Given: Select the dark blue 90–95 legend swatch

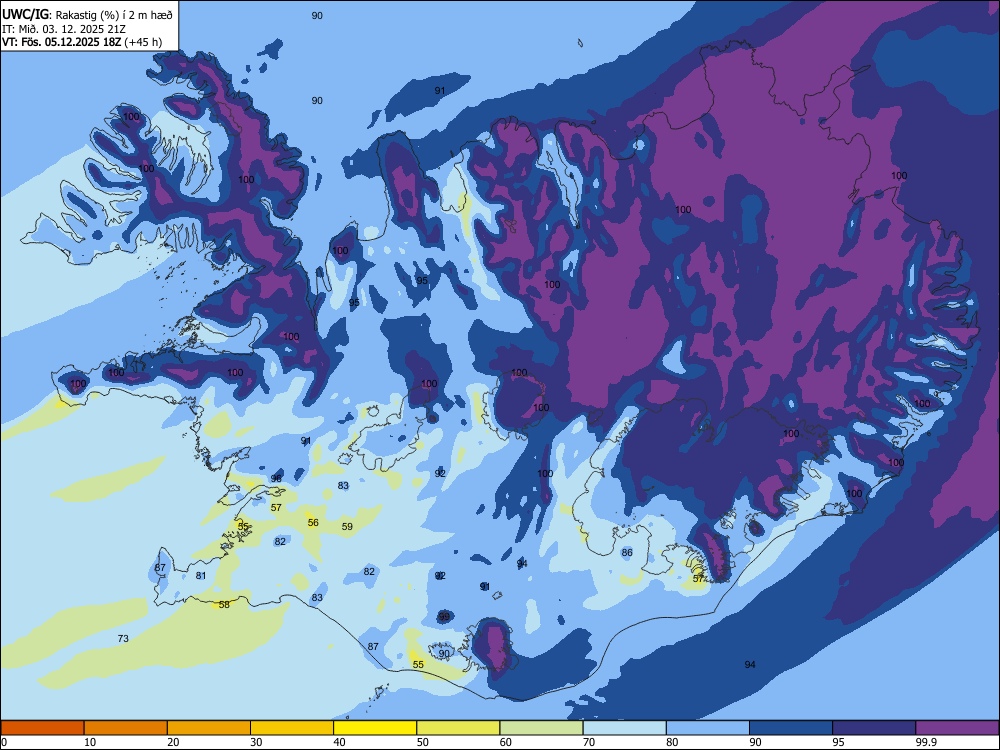Looking at the screenshot, I should coord(791,728).
